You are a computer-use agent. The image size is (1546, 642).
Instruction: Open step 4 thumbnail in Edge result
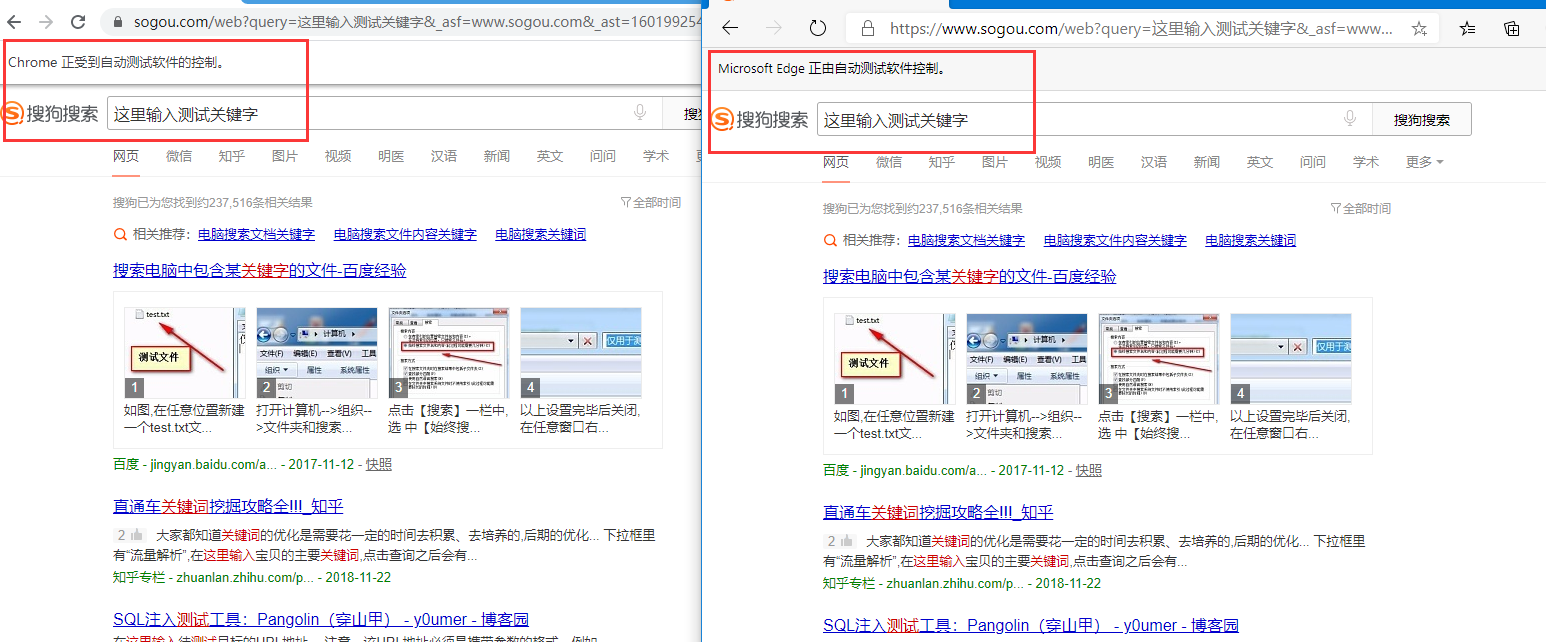click(x=1291, y=359)
